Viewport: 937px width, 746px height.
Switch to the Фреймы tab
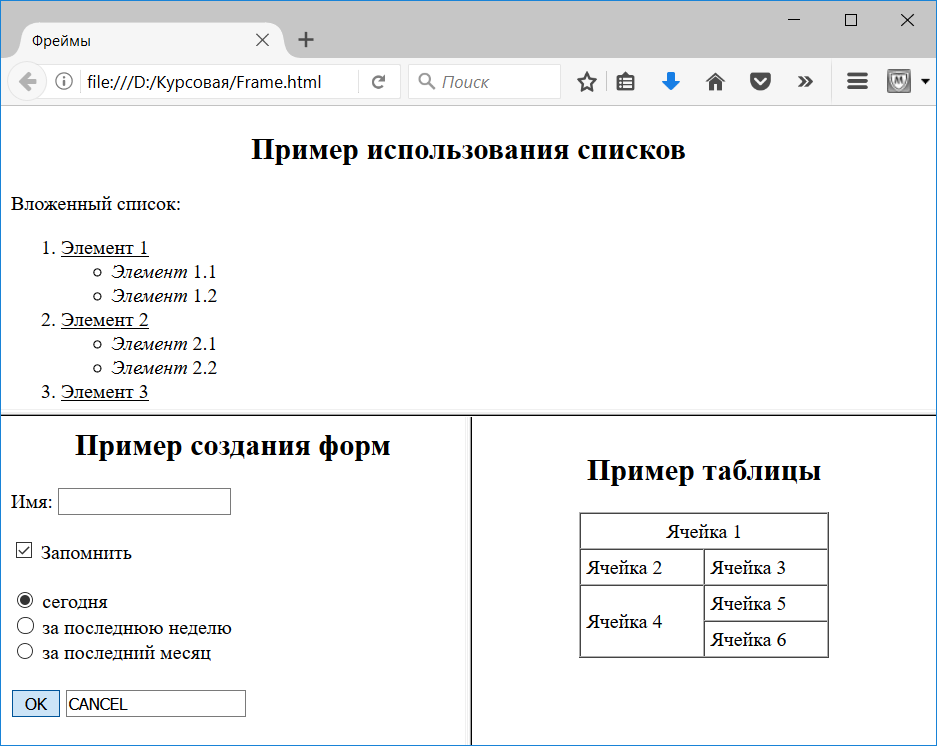tap(143, 41)
